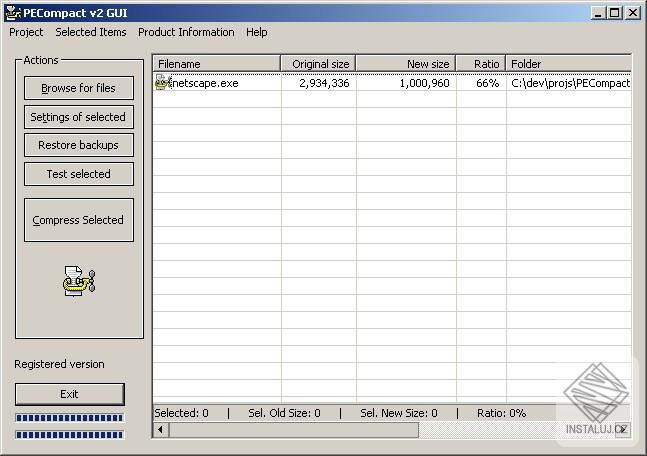This screenshot has width=647, height=456.
Task: Click the Exit button
Action: [x=70, y=394]
